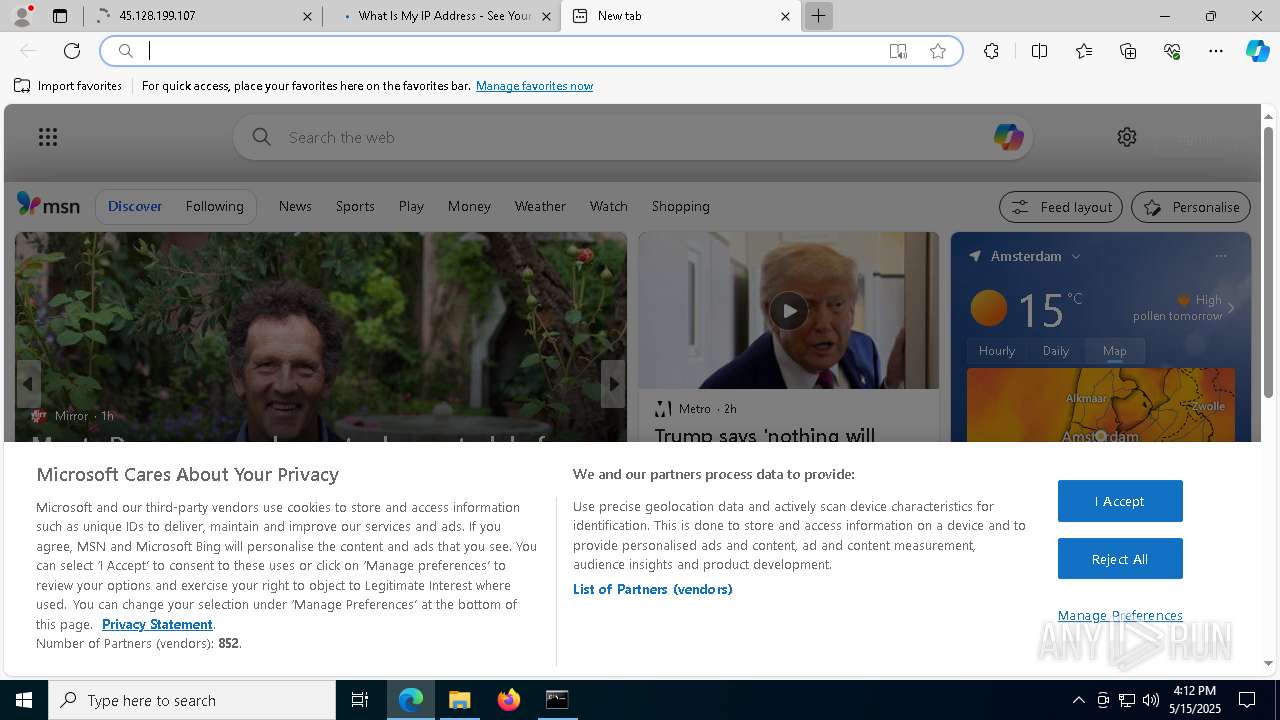Open the Manage favorites now link
This screenshot has height=720, width=1280.
(534, 86)
